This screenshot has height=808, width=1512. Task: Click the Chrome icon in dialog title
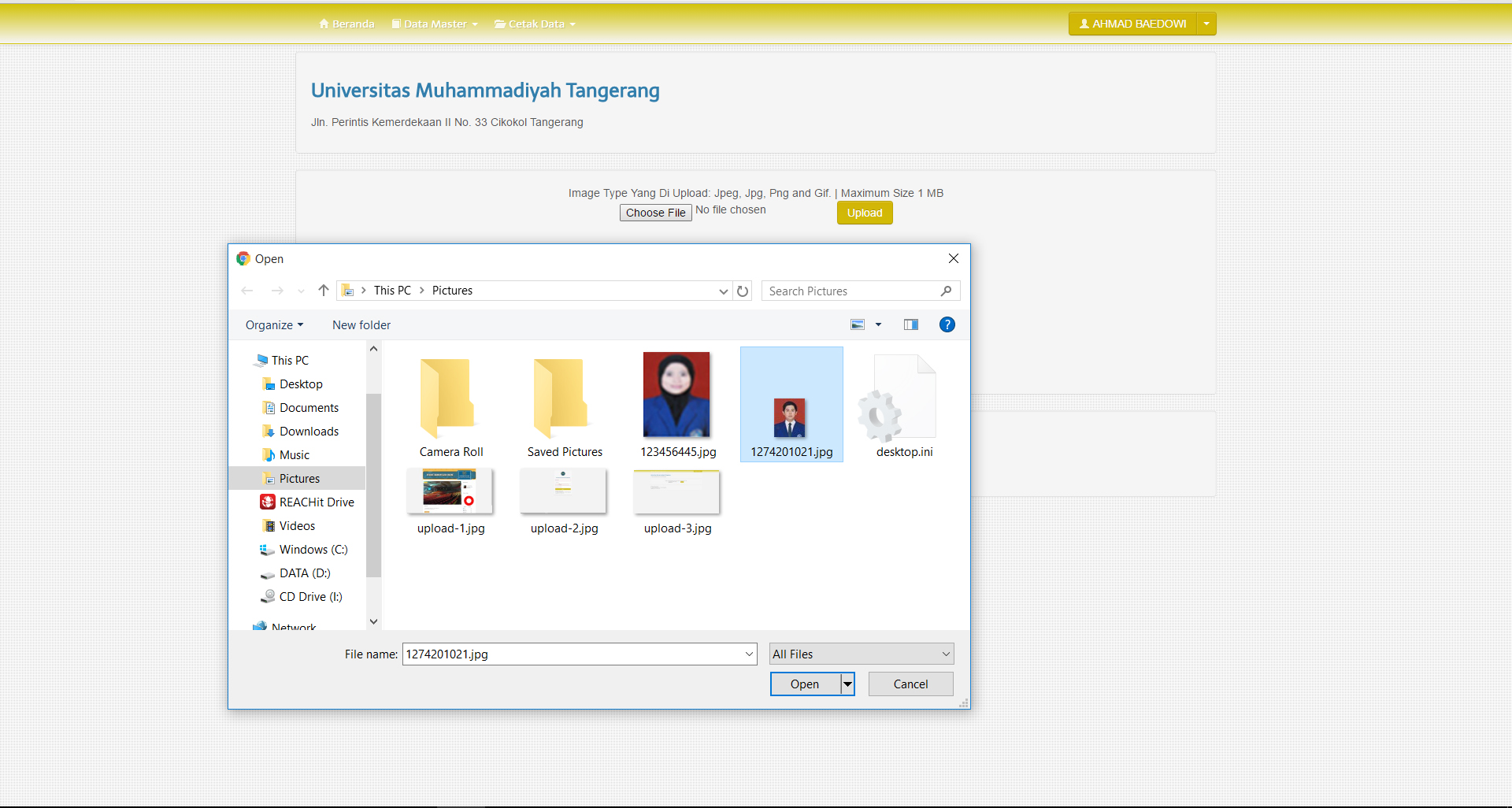[243, 258]
